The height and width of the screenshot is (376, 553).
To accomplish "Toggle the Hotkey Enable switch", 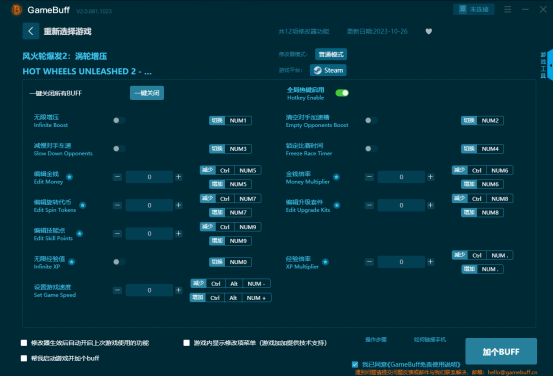I will point(342,93).
